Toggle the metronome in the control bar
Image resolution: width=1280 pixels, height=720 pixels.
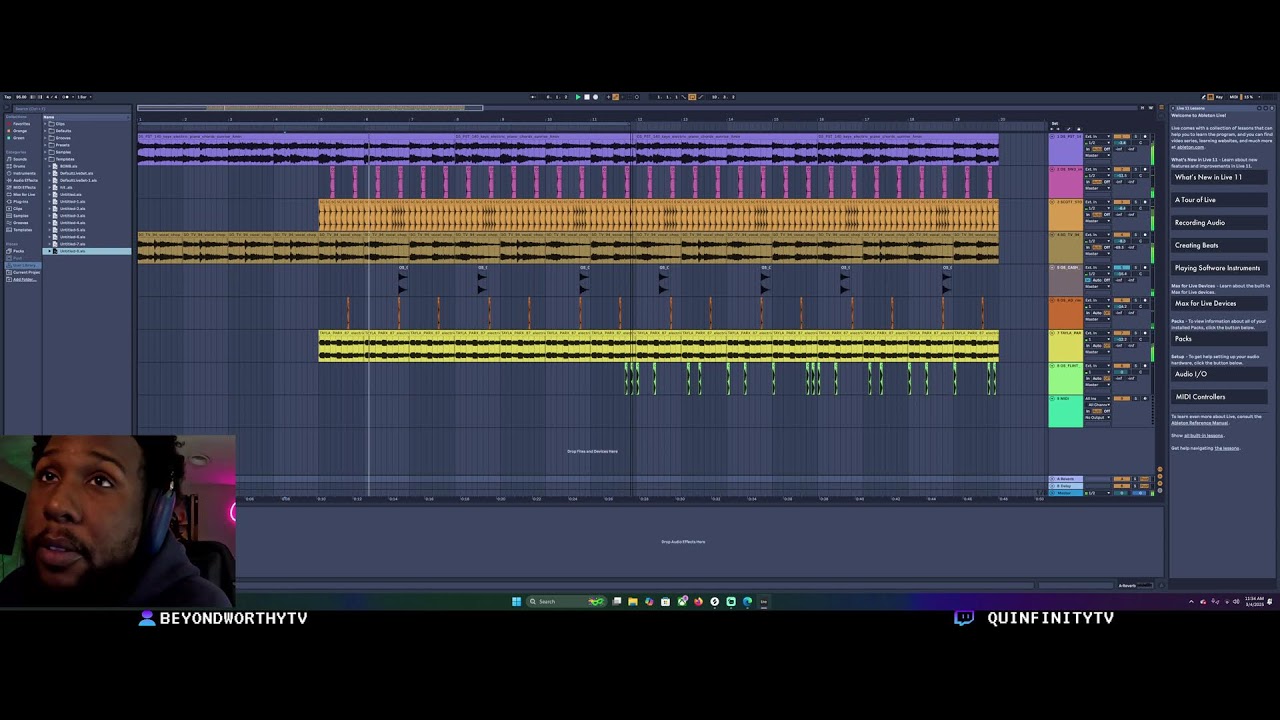66,97
